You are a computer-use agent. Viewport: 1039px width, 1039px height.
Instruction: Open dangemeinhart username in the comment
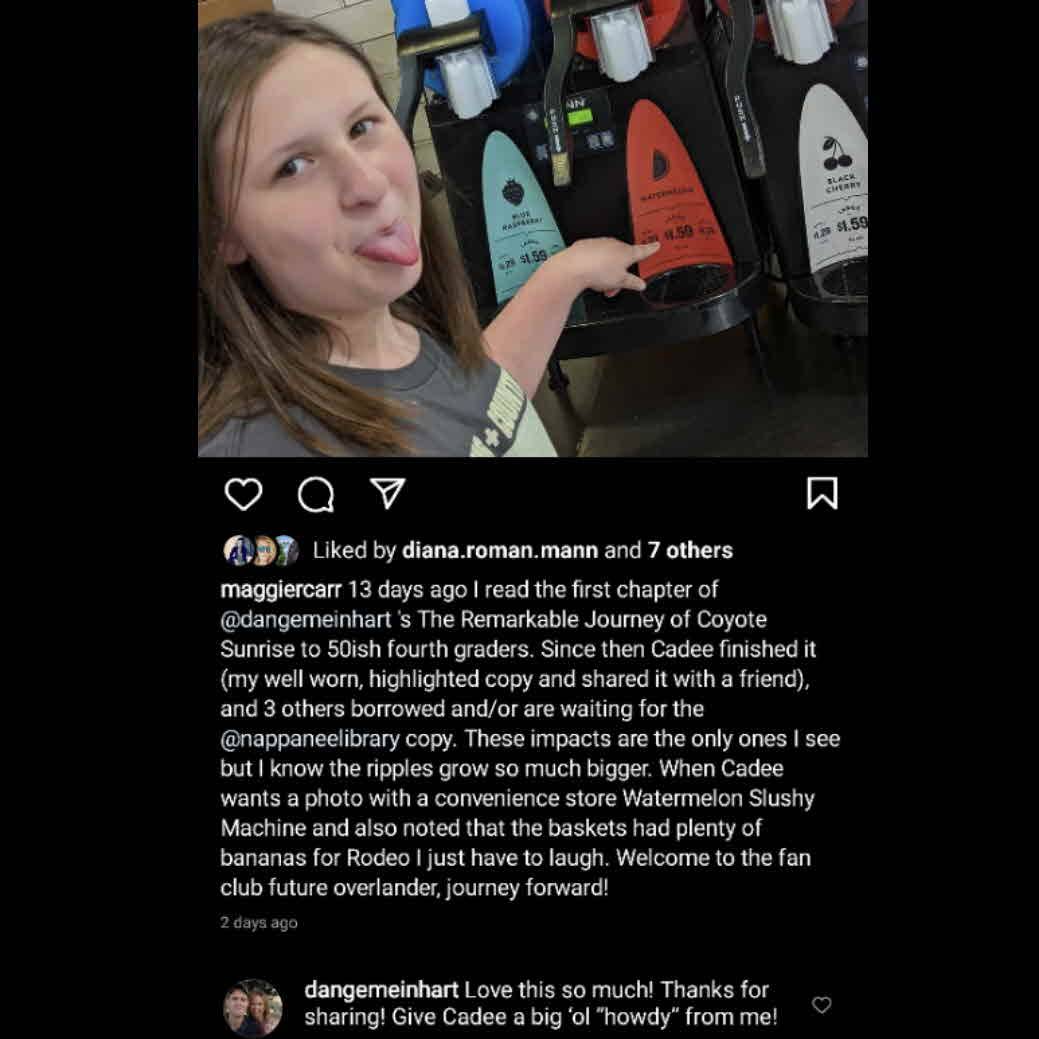click(381, 990)
